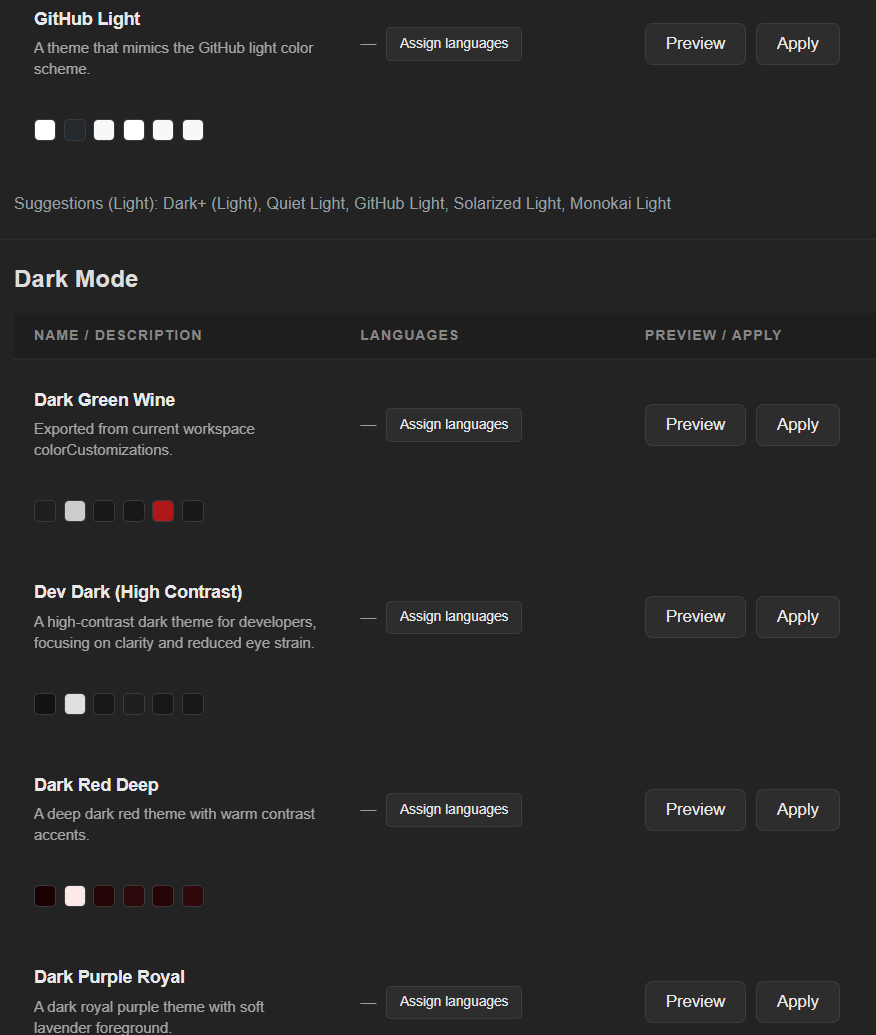Screen dimensions: 876x1035
Task: Apply the Dev Dark (High Contrast) theme
Action: point(797,616)
